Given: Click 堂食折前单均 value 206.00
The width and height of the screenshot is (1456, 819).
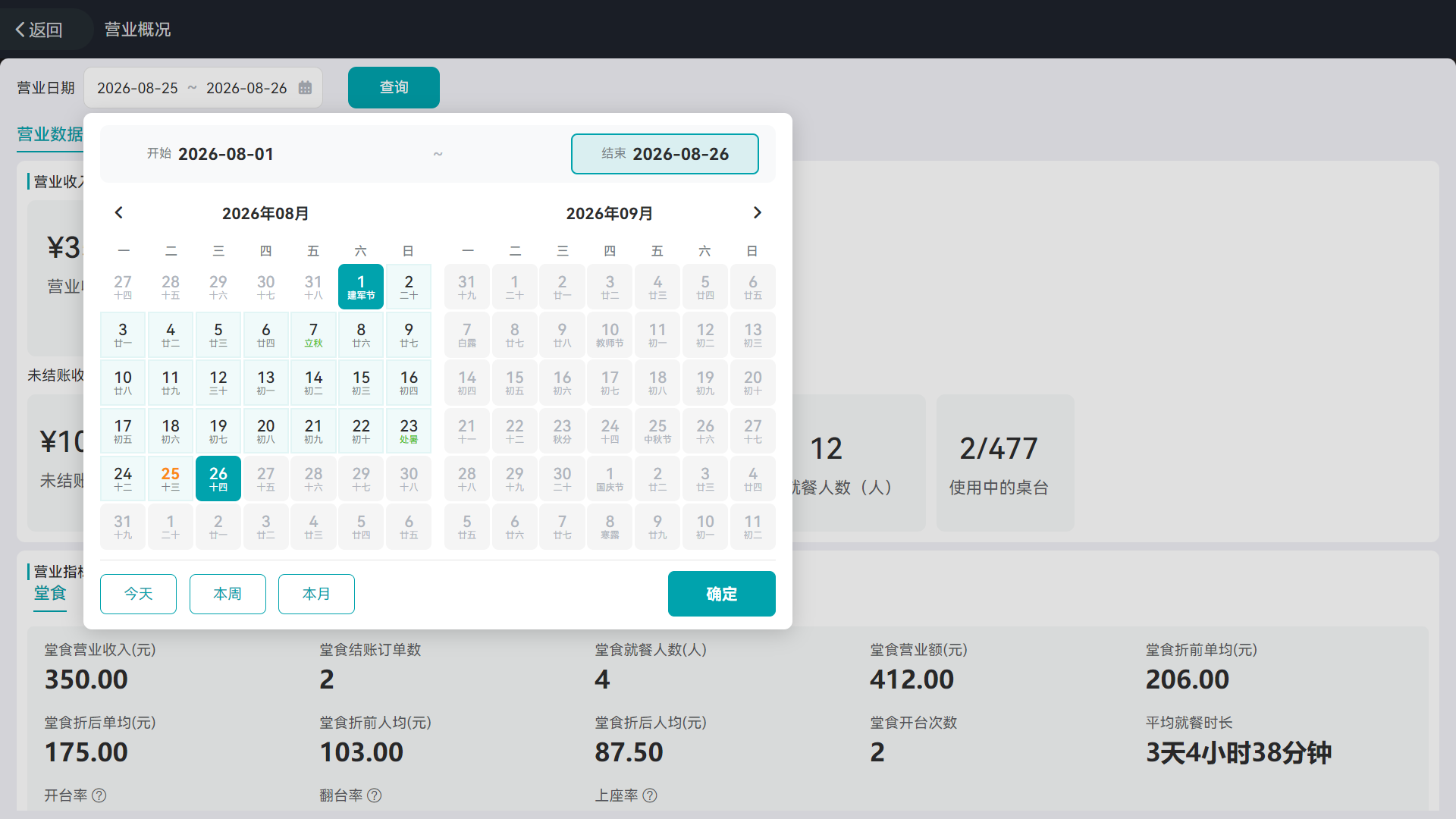Looking at the screenshot, I should pos(1188,679).
